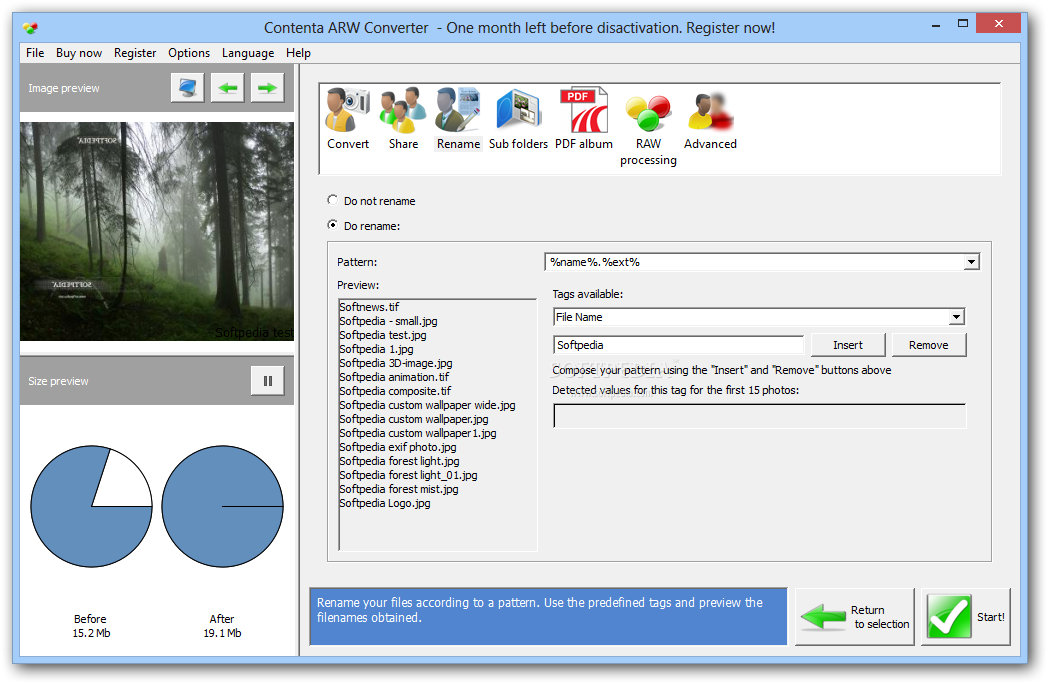Open the Options menu
This screenshot has width=1048, height=684.
pos(189,53)
